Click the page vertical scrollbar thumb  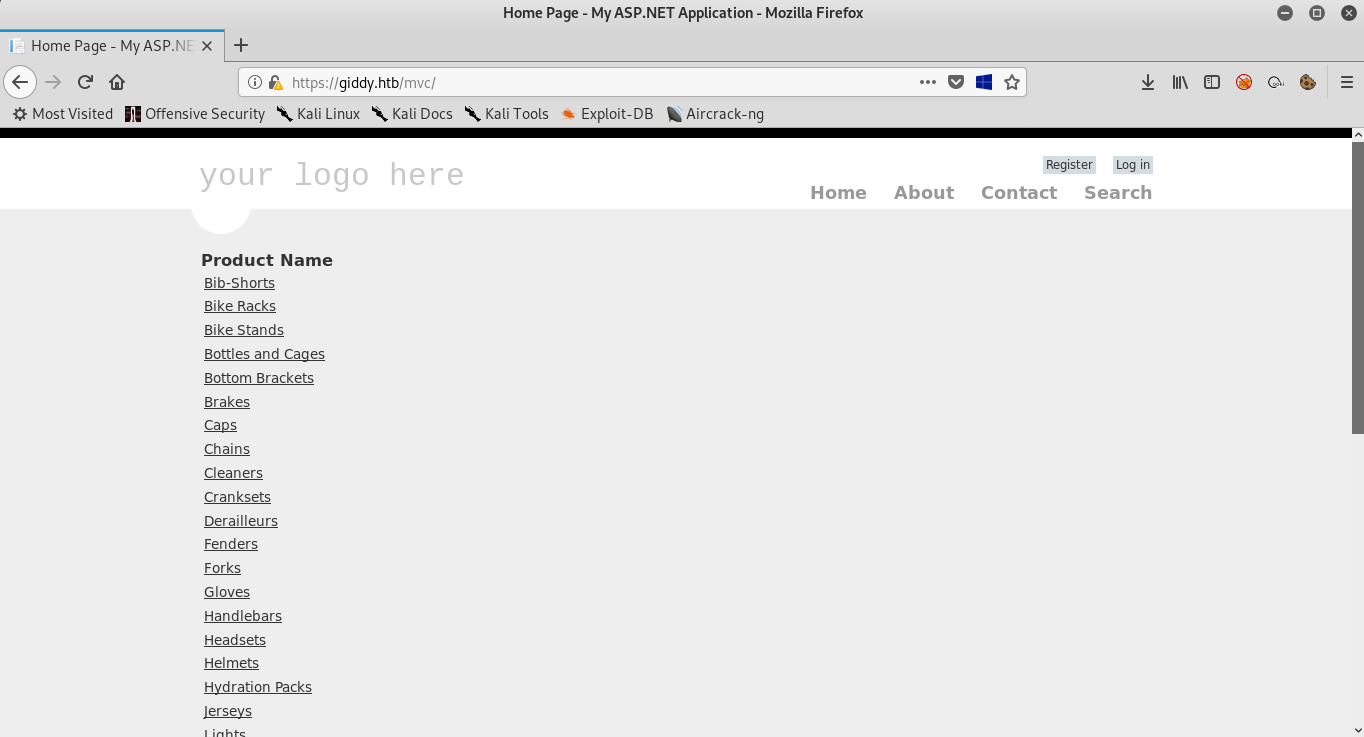tap(1357, 288)
